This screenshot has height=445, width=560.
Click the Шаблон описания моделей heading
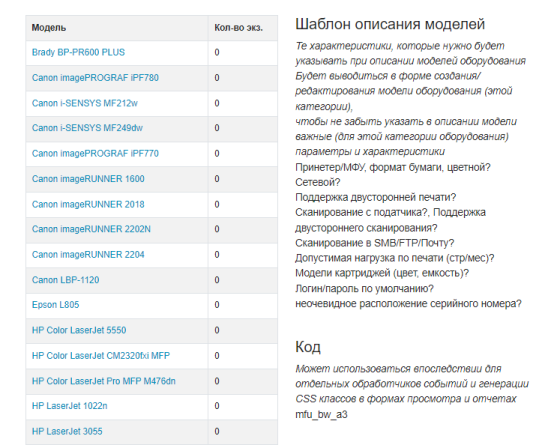pyautogui.click(x=390, y=24)
